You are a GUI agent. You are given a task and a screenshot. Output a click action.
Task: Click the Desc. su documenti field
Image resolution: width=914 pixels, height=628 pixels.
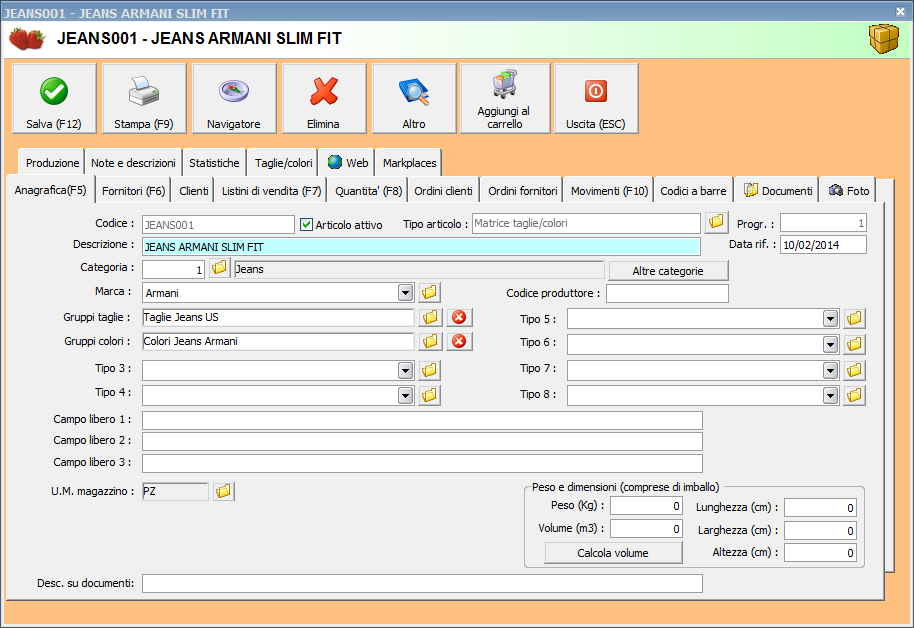click(x=422, y=583)
